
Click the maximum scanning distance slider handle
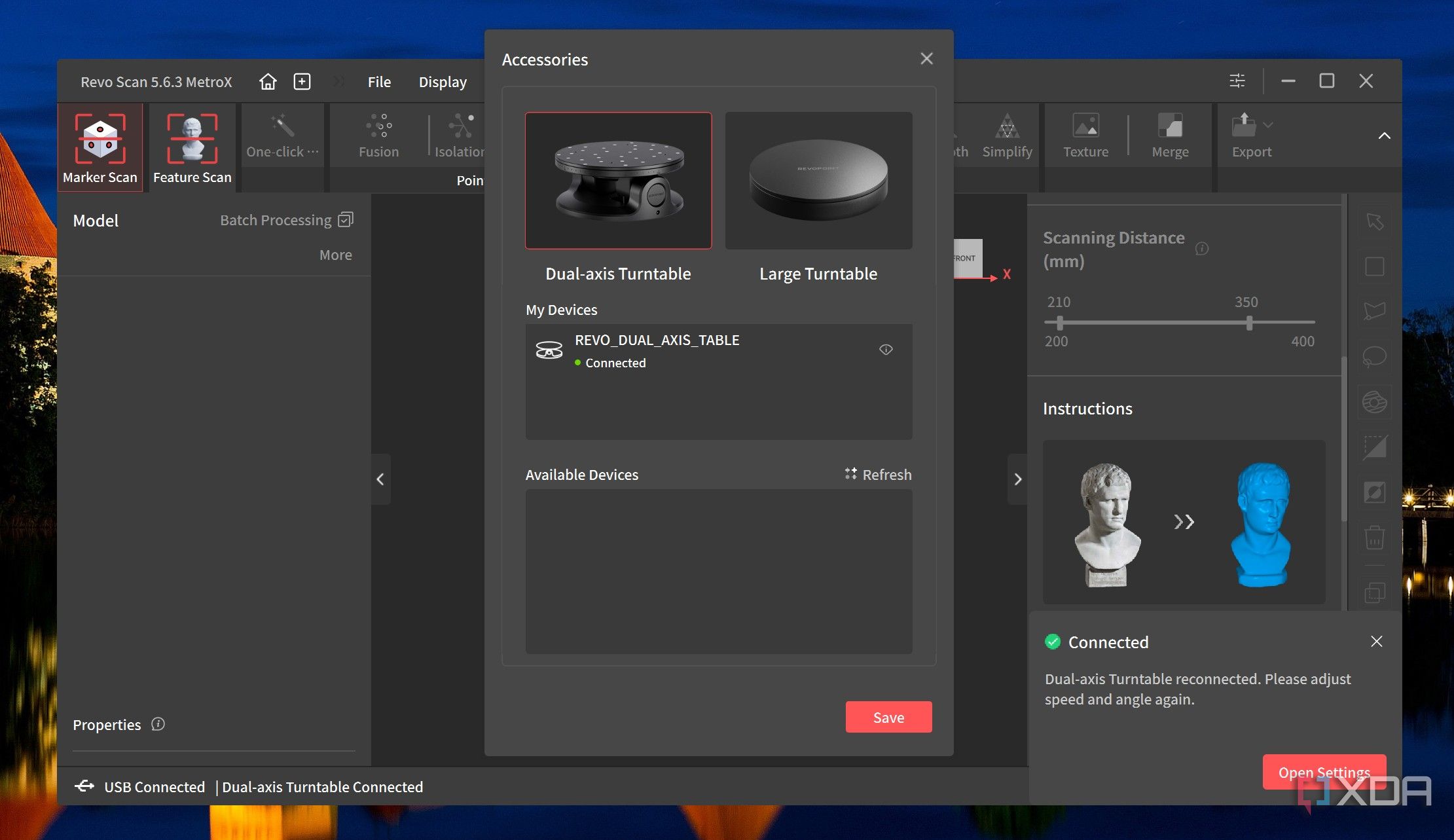coord(1249,323)
